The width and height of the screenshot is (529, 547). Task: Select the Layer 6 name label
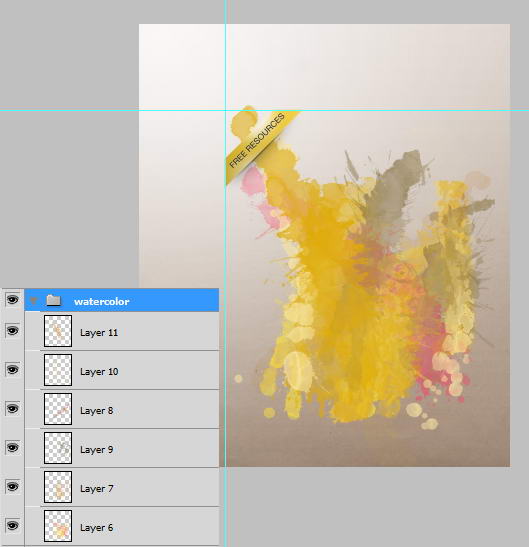[x=97, y=528]
